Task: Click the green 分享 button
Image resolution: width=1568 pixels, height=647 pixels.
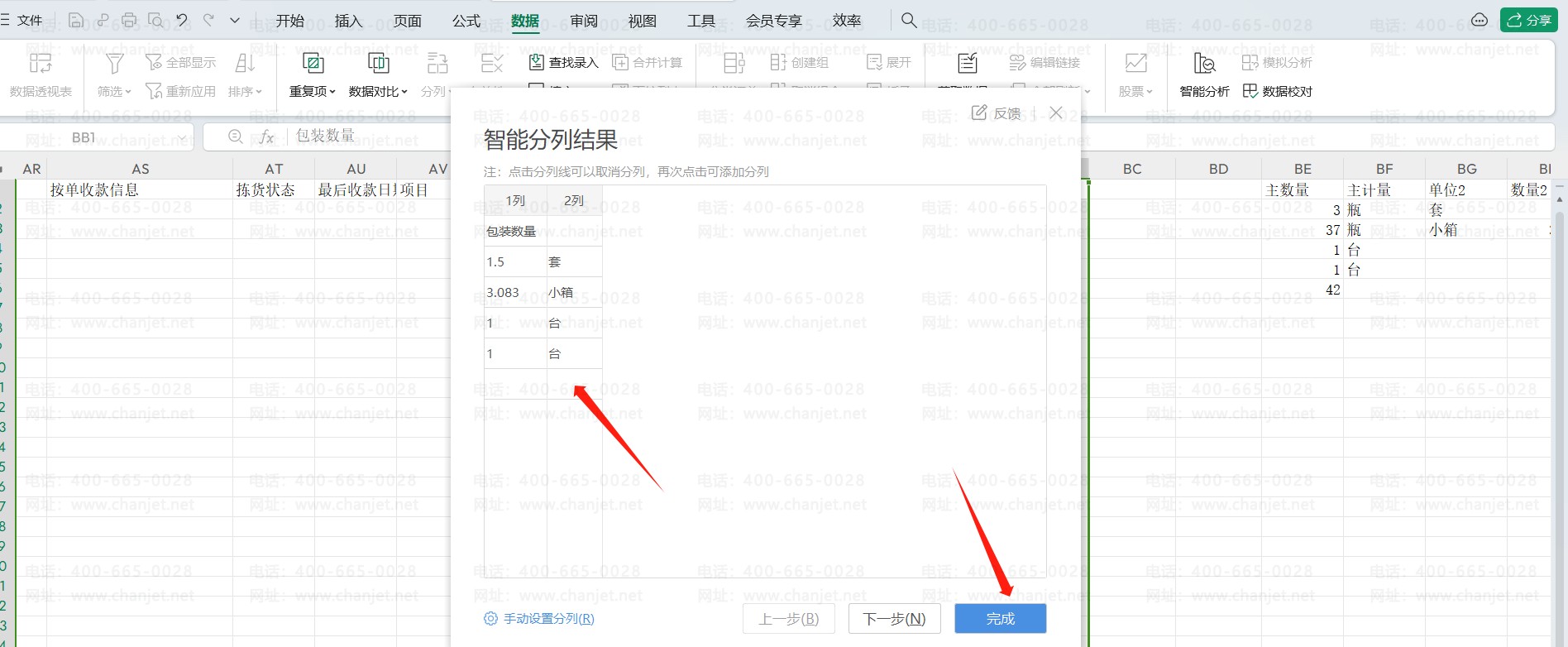Action: [x=1529, y=20]
